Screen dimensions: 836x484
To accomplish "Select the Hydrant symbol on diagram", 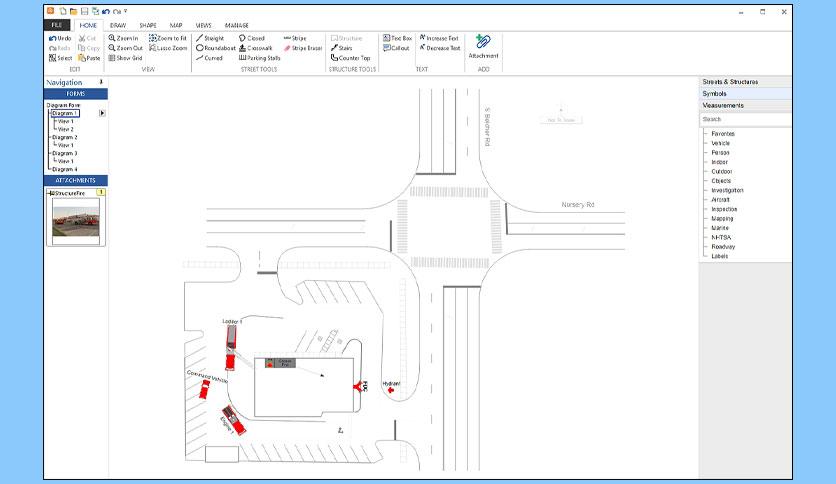I will (x=391, y=390).
